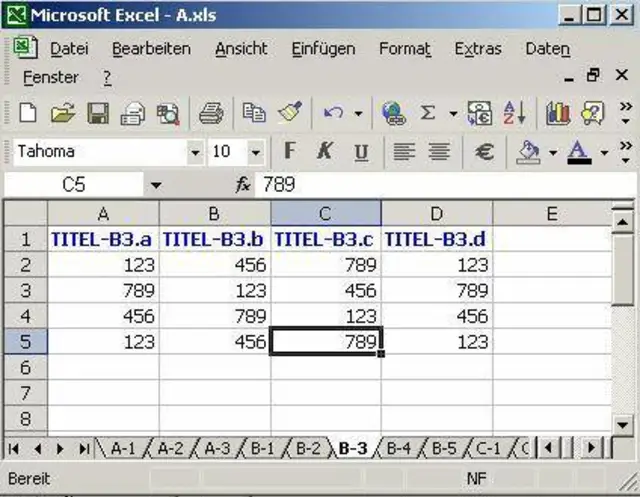Select column D header
This screenshot has width=640, height=497.
(x=437, y=213)
